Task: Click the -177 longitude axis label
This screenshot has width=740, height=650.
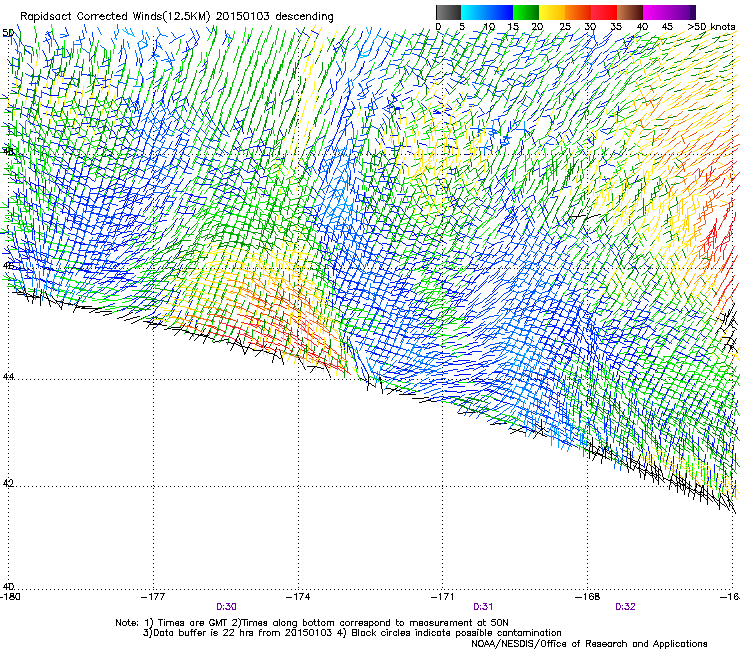Action: pos(153,597)
